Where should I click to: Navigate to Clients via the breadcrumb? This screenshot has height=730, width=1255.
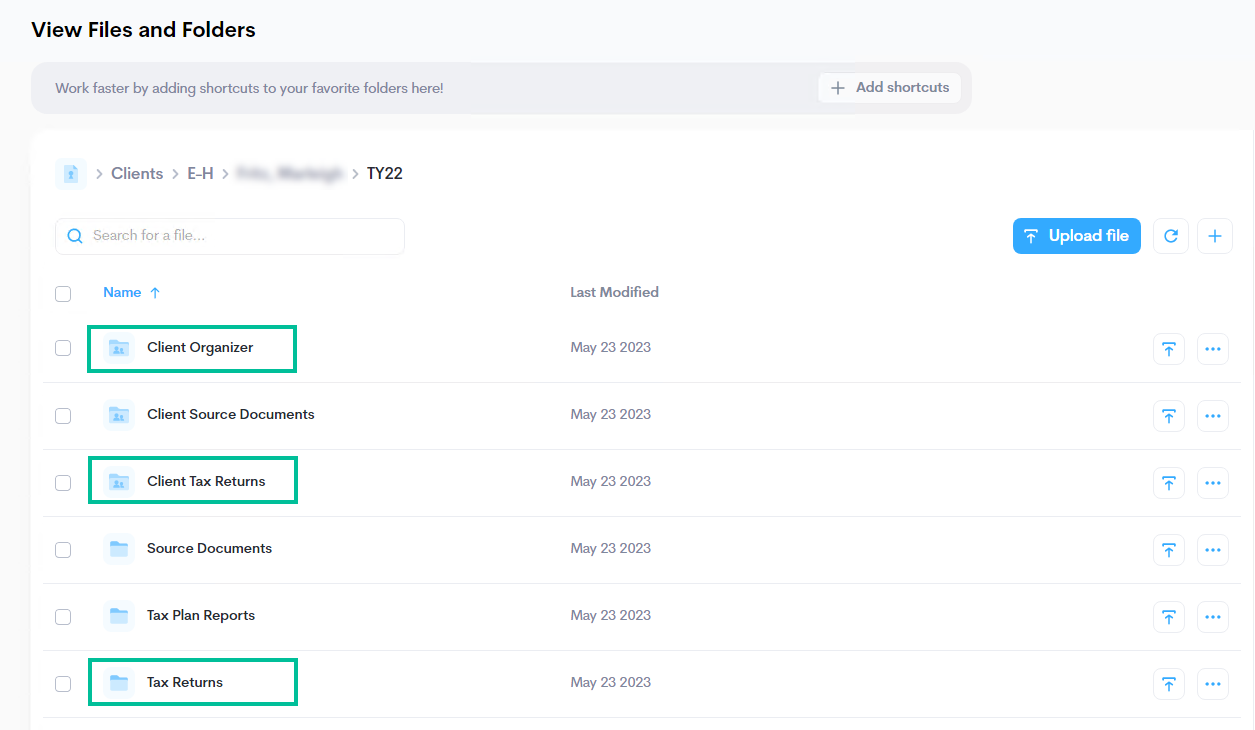pyautogui.click(x=137, y=173)
